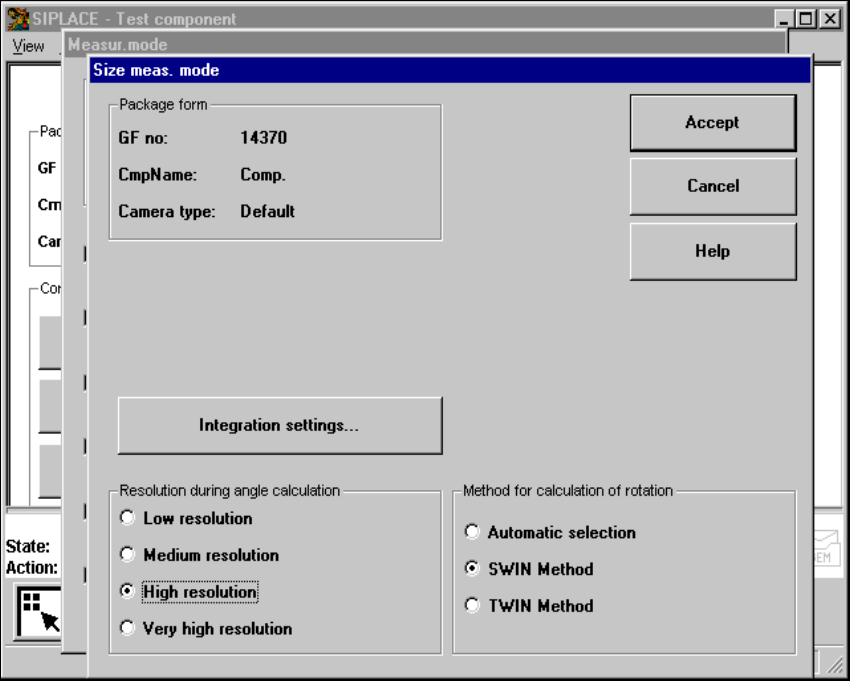The width and height of the screenshot is (850, 681).
Task: Select Low resolution option
Action: tap(186, 518)
